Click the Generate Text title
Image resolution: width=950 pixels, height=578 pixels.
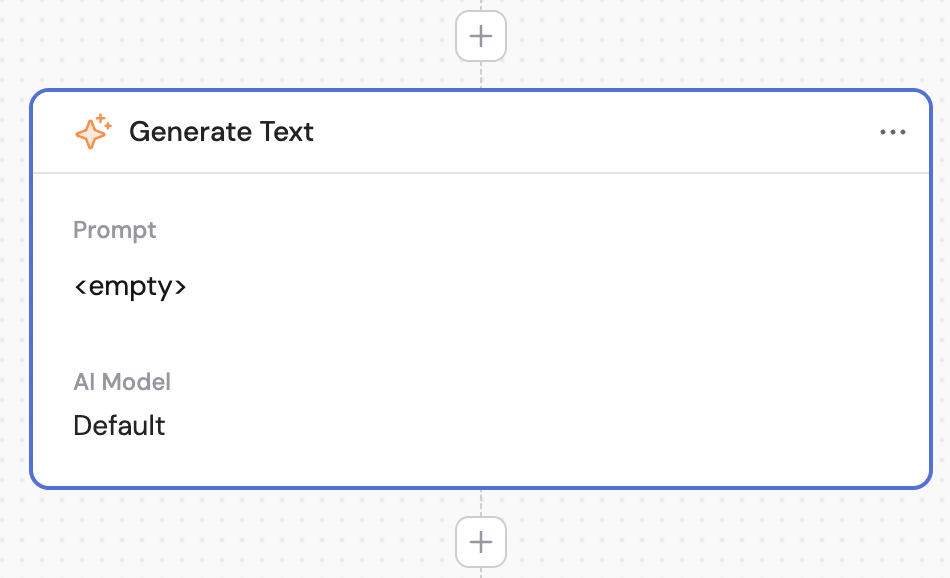click(x=222, y=131)
